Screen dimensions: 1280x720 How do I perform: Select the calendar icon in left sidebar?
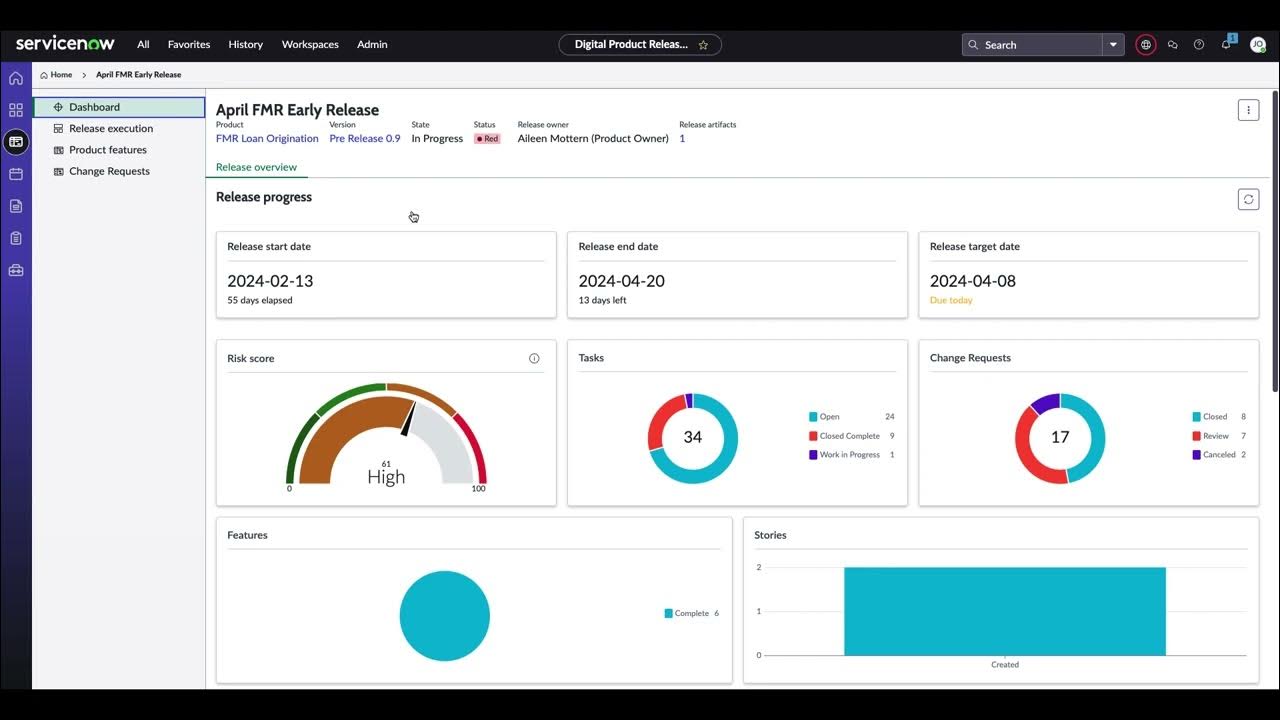[15, 173]
